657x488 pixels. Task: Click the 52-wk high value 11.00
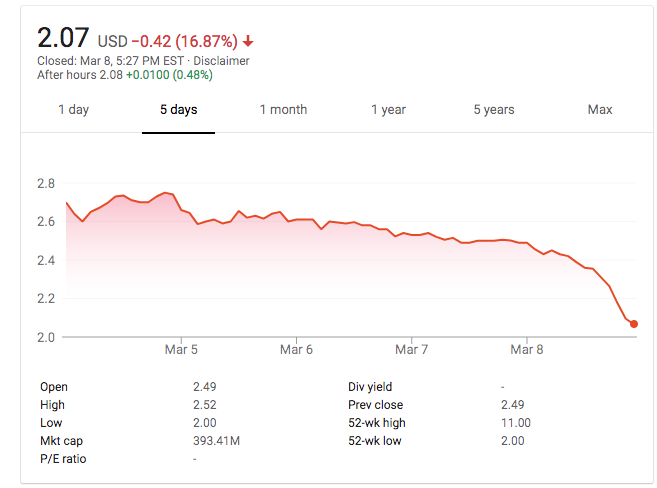515,423
